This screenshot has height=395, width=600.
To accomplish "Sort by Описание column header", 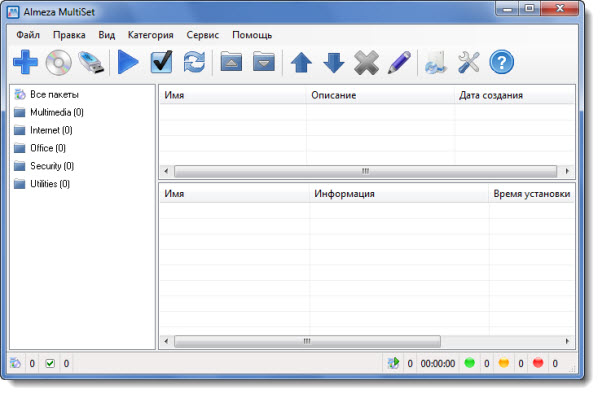I will click(380, 95).
